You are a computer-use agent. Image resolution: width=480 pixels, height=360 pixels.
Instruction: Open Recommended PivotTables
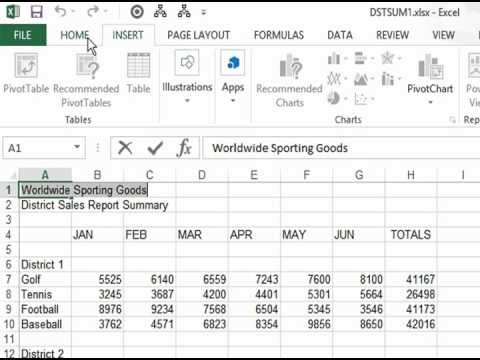(x=86, y=81)
